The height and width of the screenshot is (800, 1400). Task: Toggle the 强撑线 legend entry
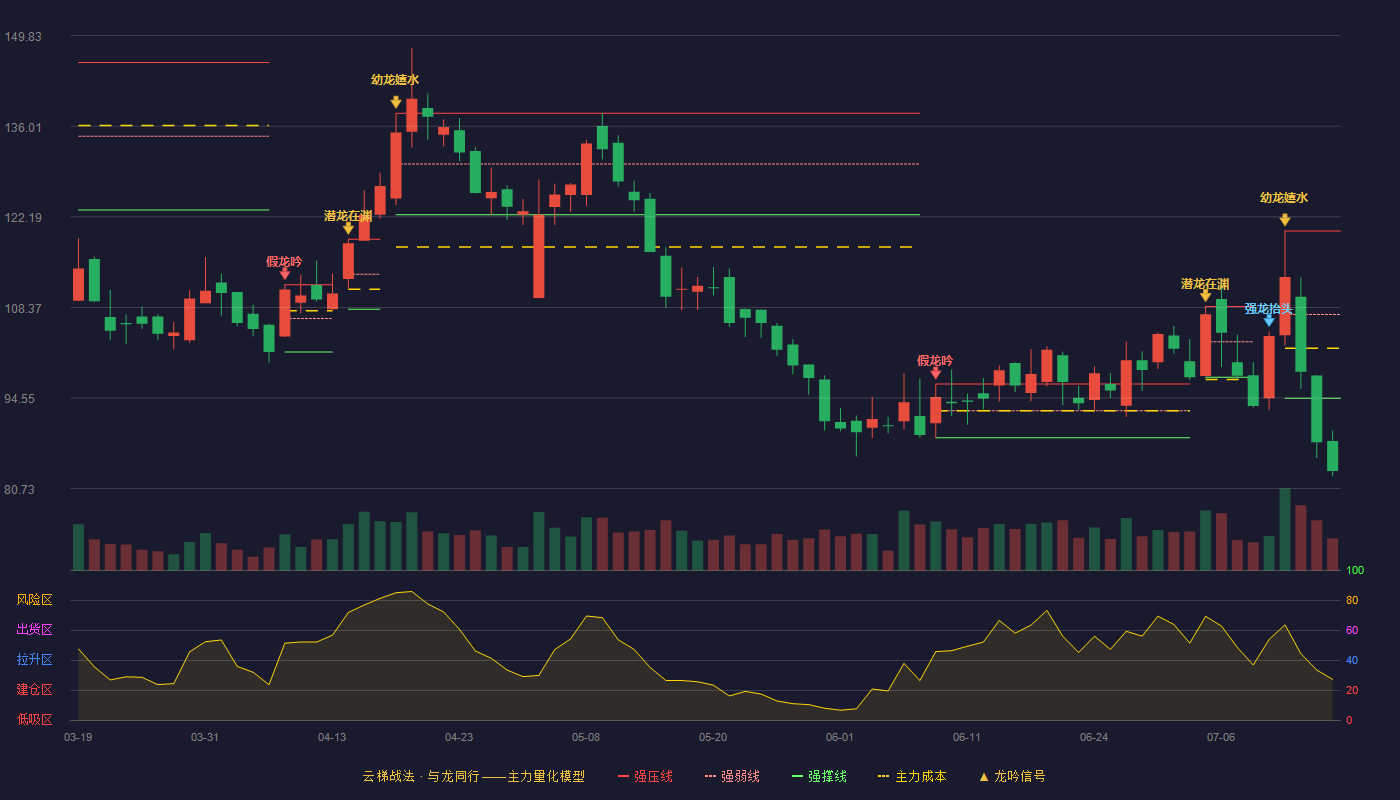(x=820, y=776)
